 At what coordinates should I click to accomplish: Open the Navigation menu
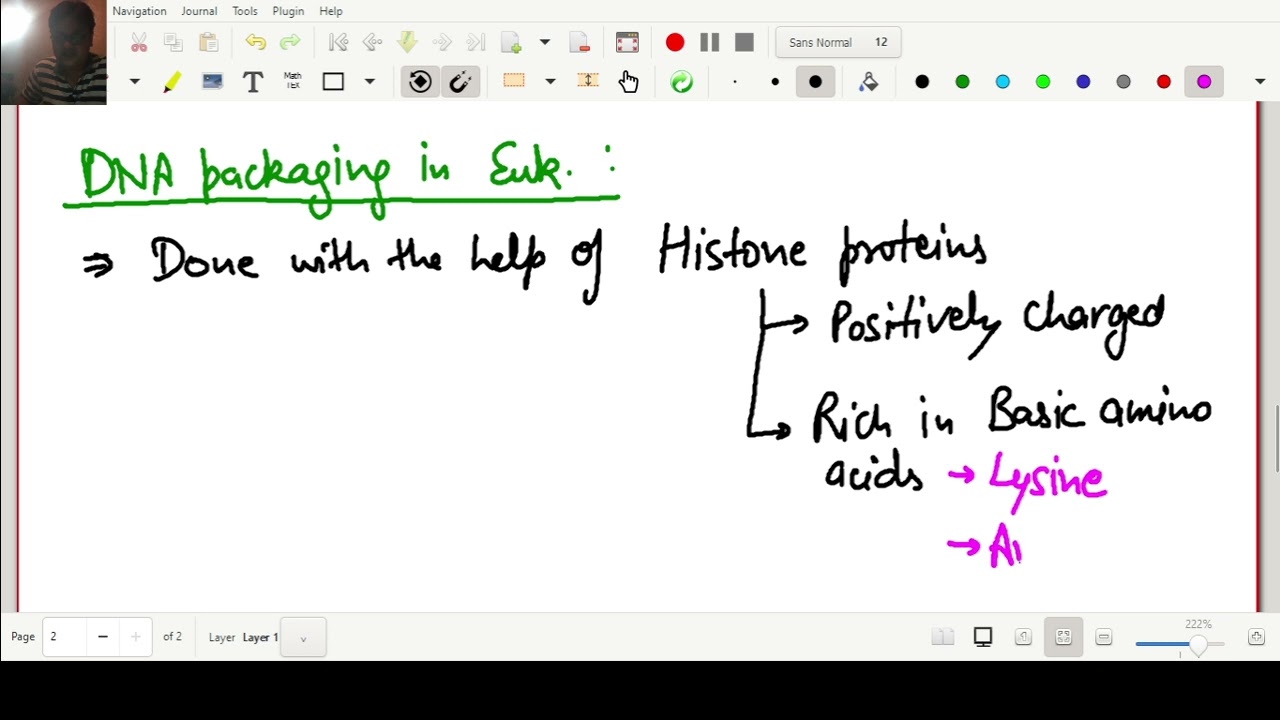tap(139, 11)
